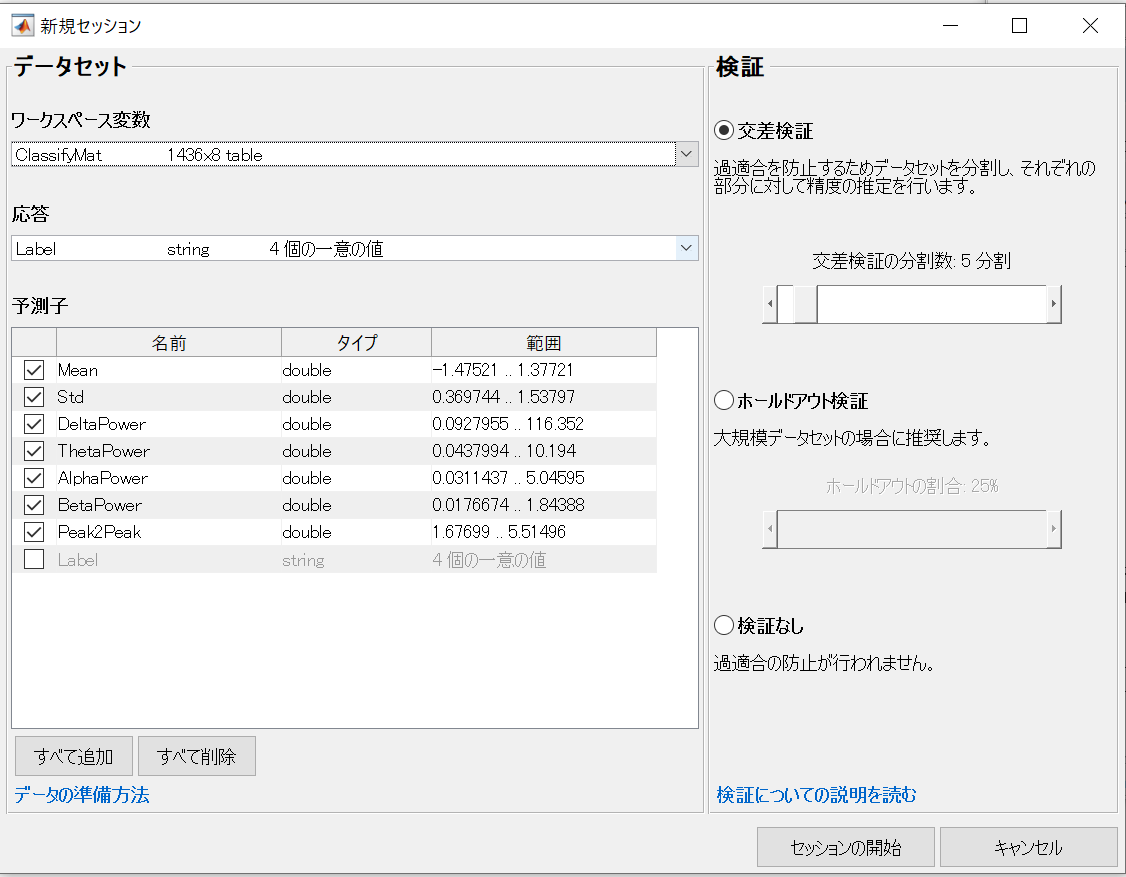
Task: Click the Label response combo box
Action: click(x=355, y=249)
